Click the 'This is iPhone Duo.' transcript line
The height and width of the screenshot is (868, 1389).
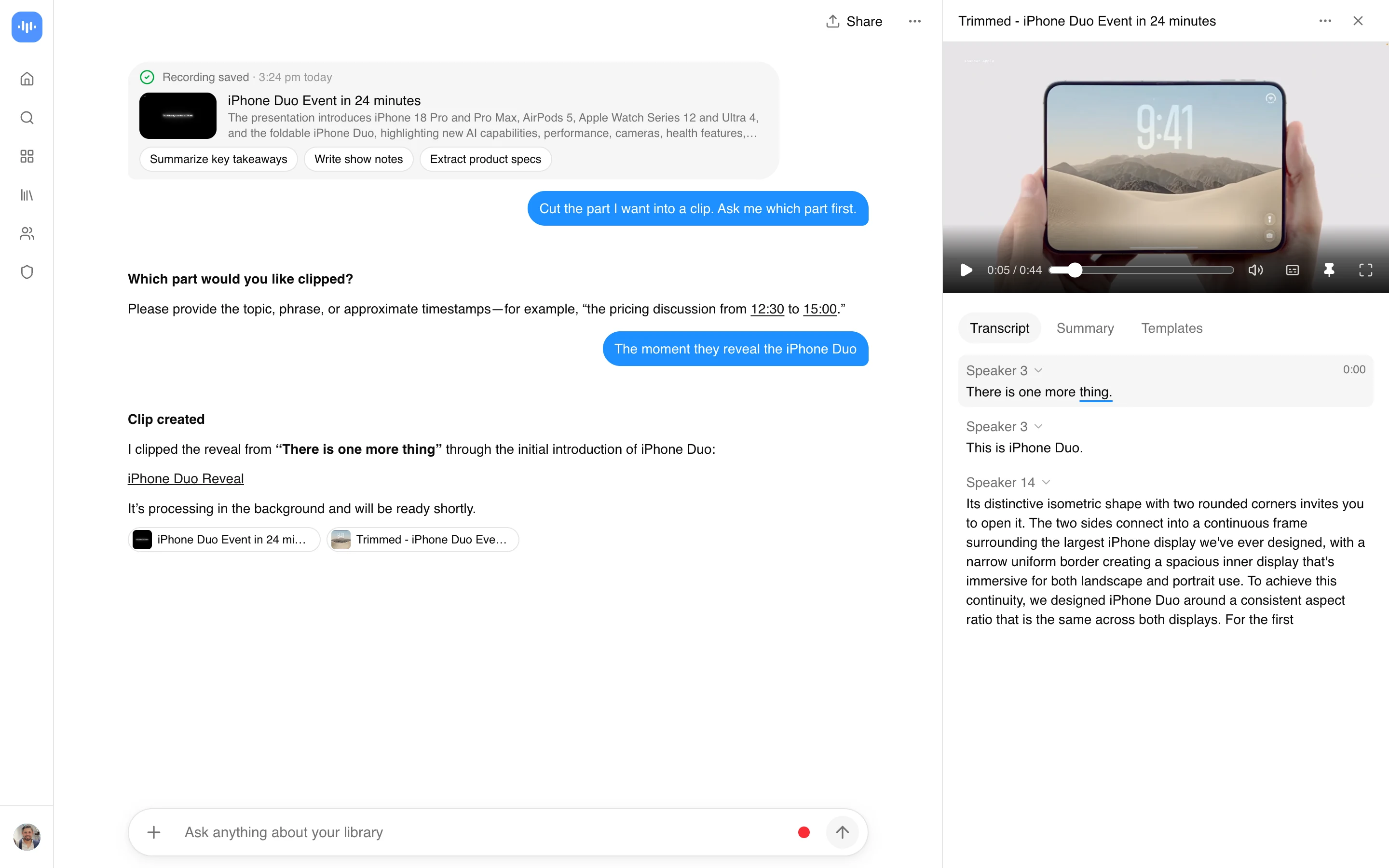coord(1024,448)
